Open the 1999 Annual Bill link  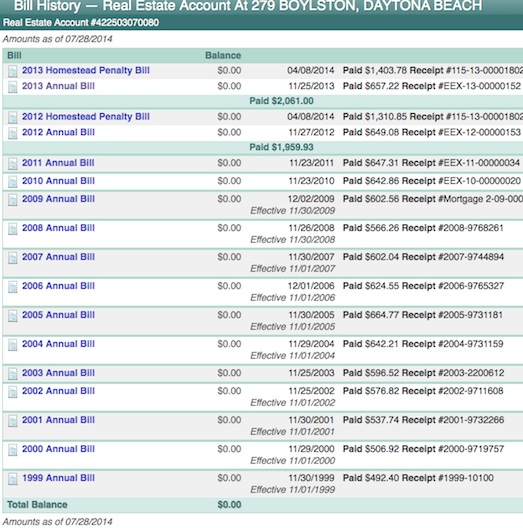[58, 477]
